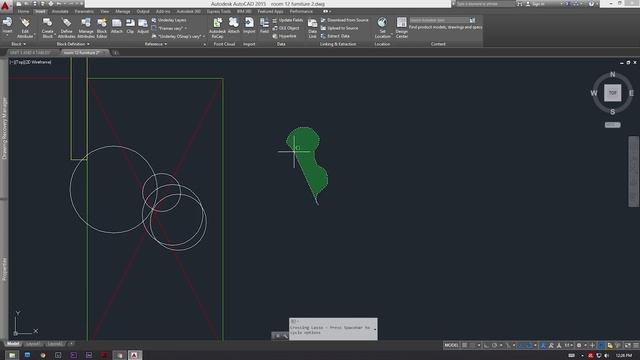Screen dimensions: 640x360
Task: Click the help search input box
Action: point(484,4)
